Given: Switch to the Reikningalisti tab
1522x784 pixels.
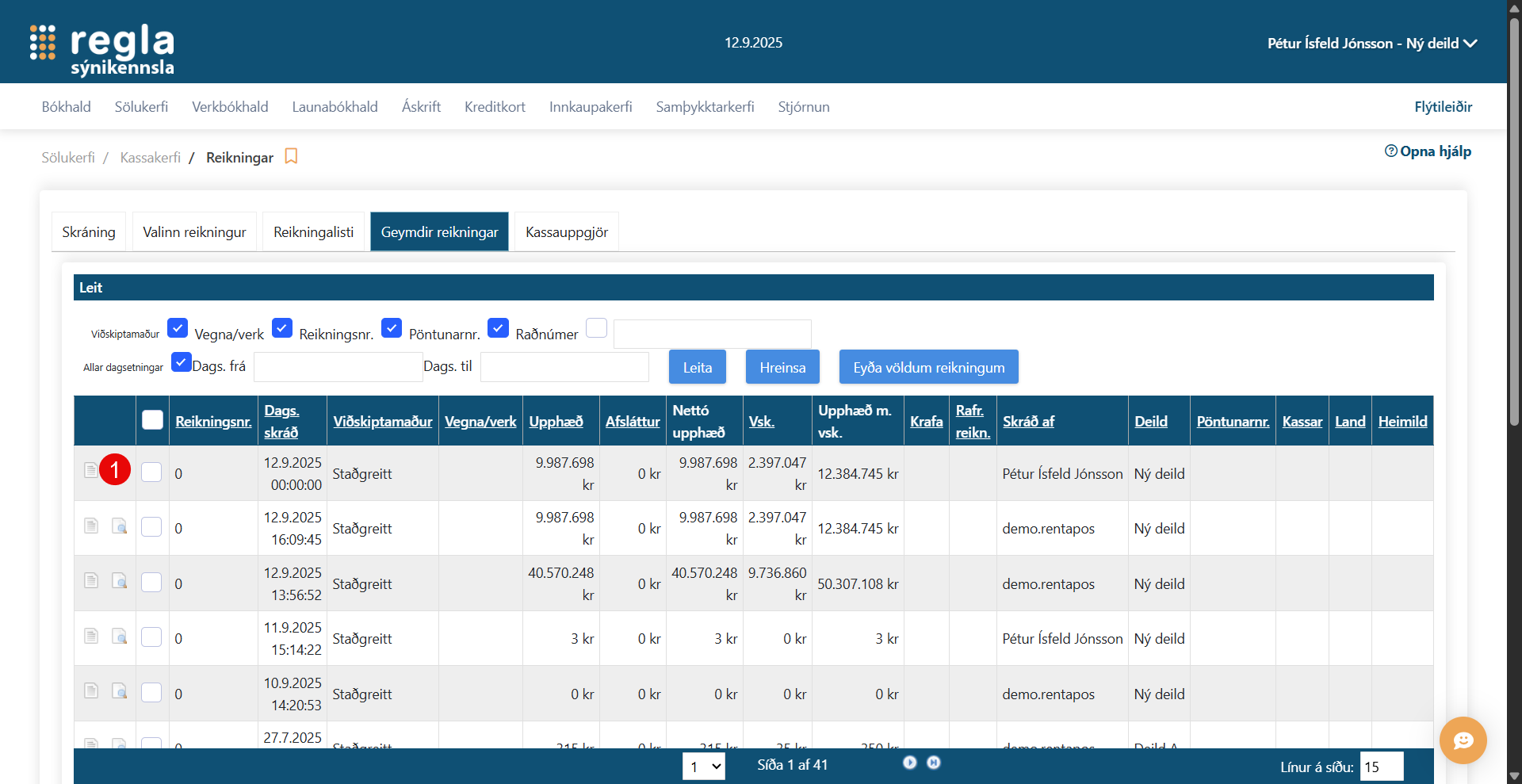Looking at the screenshot, I should click(313, 232).
